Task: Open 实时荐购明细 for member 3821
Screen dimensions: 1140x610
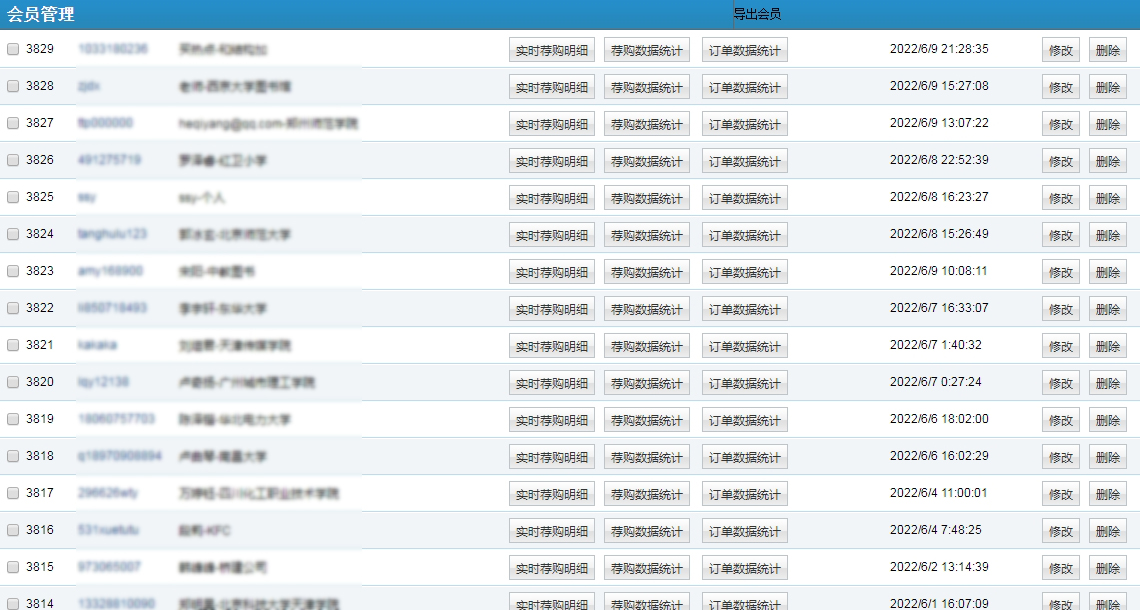Action: (551, 346)
